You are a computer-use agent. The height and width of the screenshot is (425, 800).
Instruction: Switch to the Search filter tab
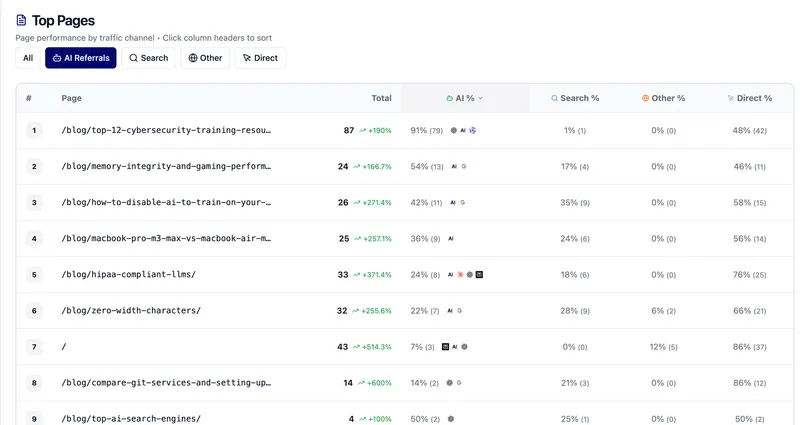pos(148,58)
